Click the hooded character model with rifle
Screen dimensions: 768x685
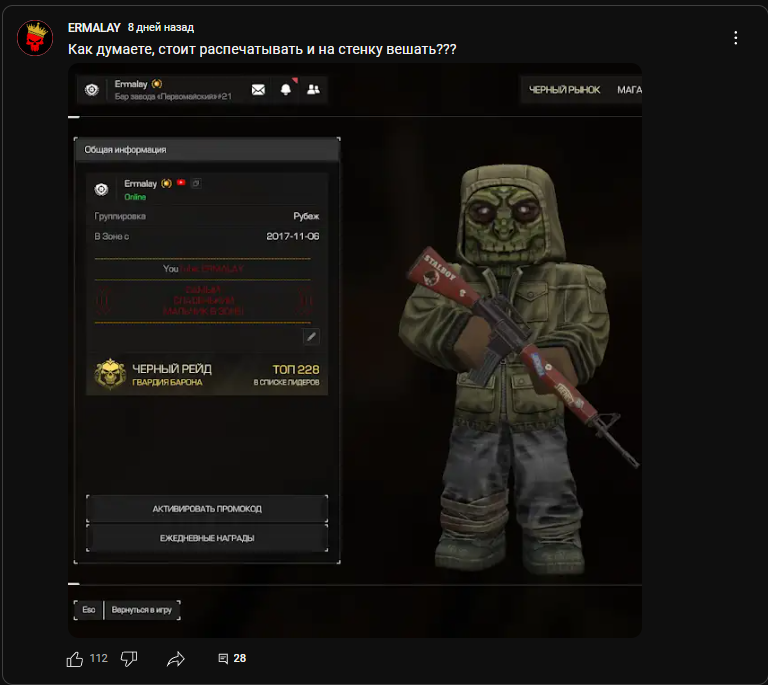517,367
